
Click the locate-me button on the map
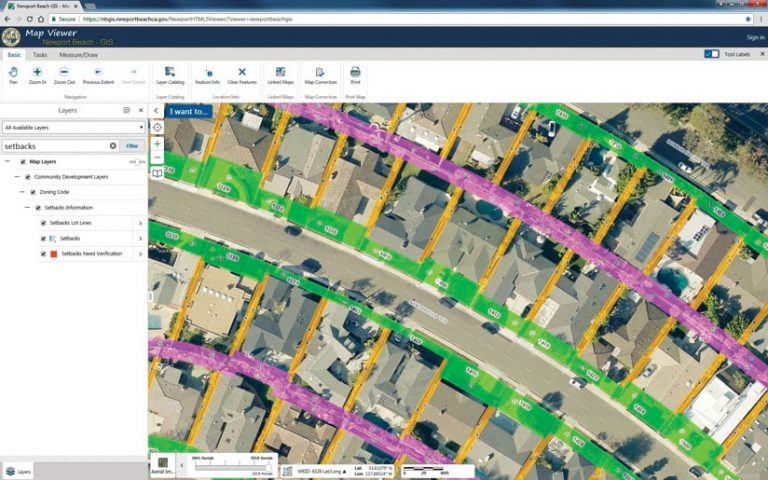[x=157, y=128]
